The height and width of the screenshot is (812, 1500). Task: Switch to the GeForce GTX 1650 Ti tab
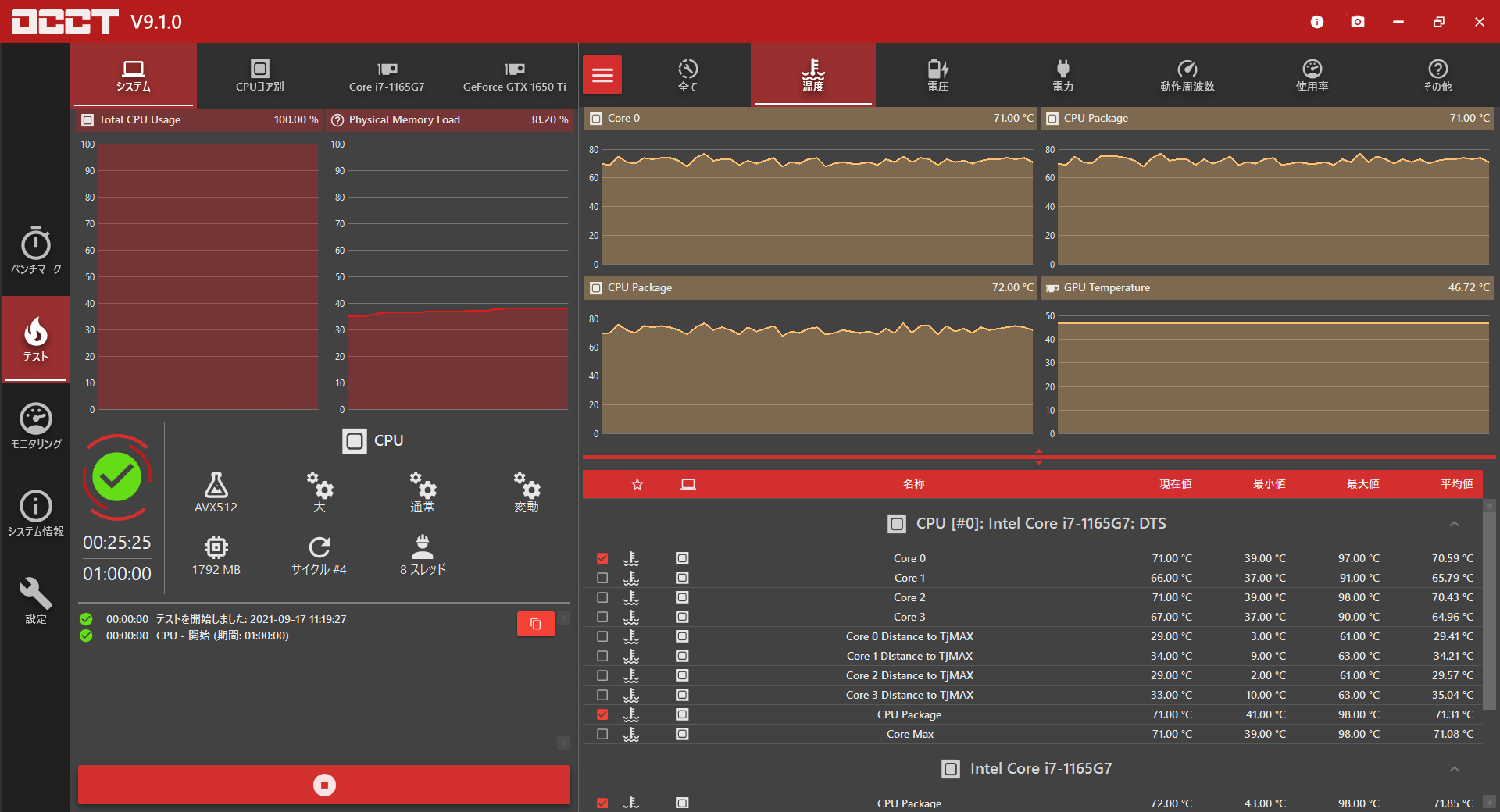pos(514,75)
